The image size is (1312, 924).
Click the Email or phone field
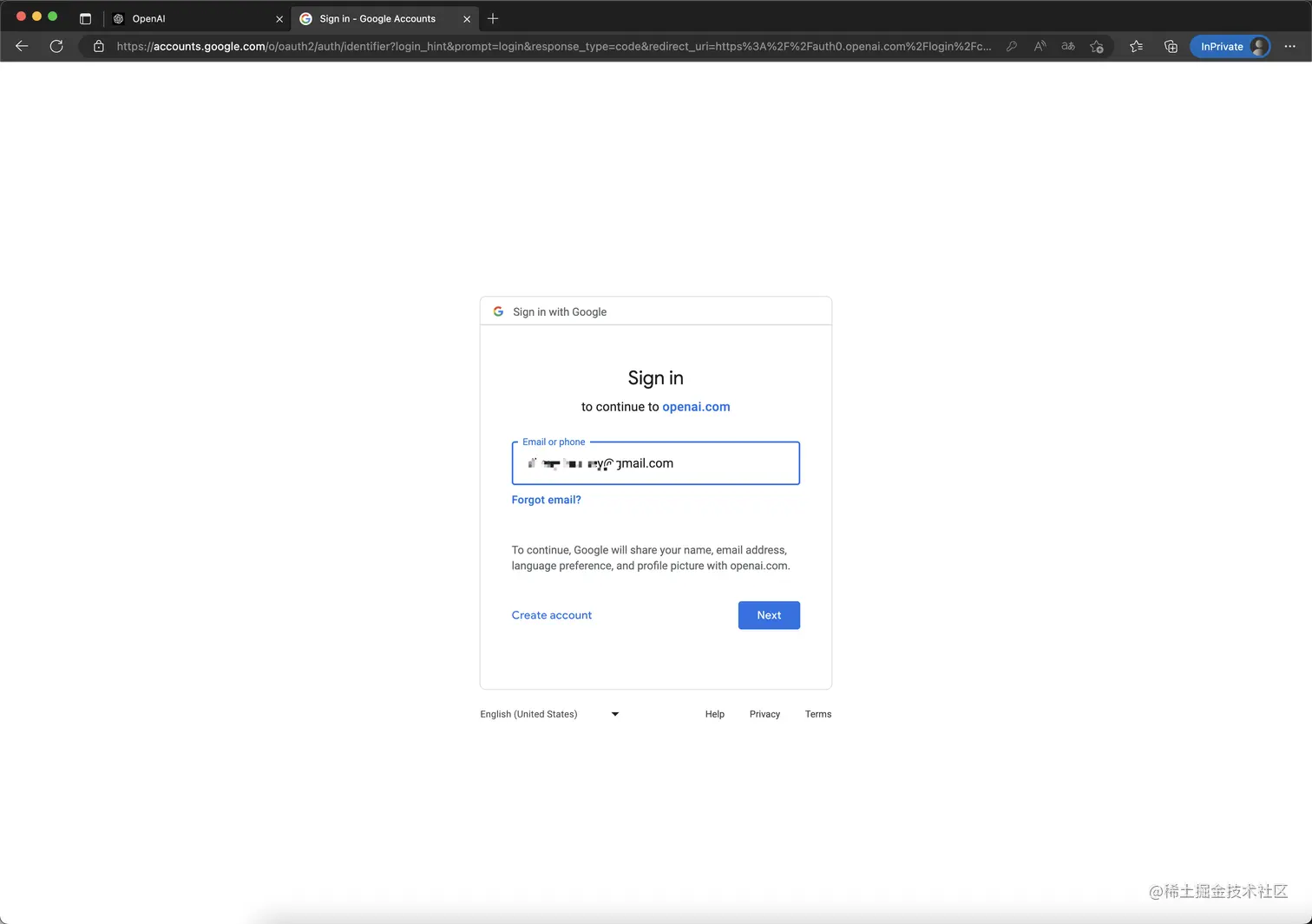point(656,463)
